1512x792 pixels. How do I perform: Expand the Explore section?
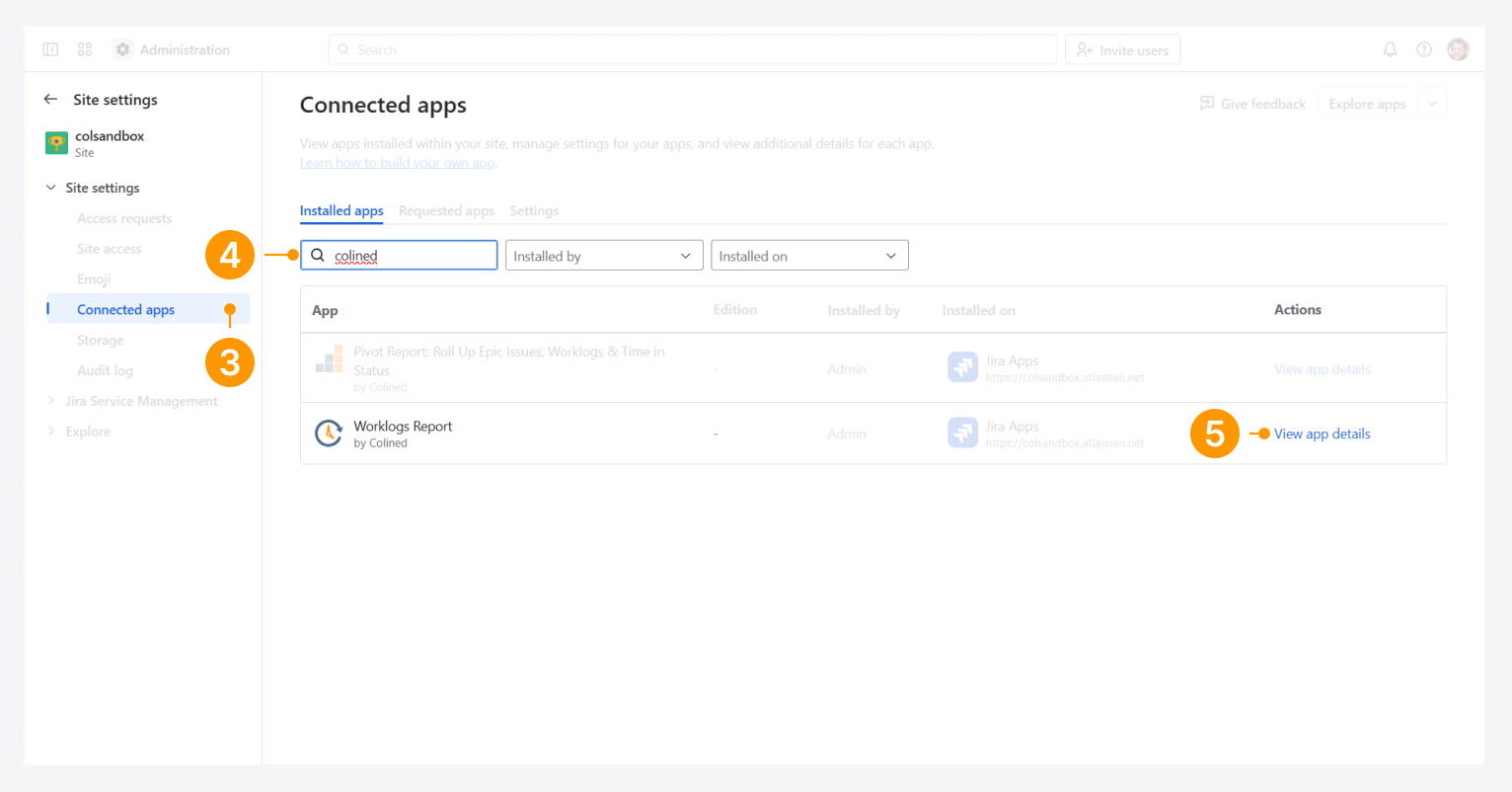point(50,432)
